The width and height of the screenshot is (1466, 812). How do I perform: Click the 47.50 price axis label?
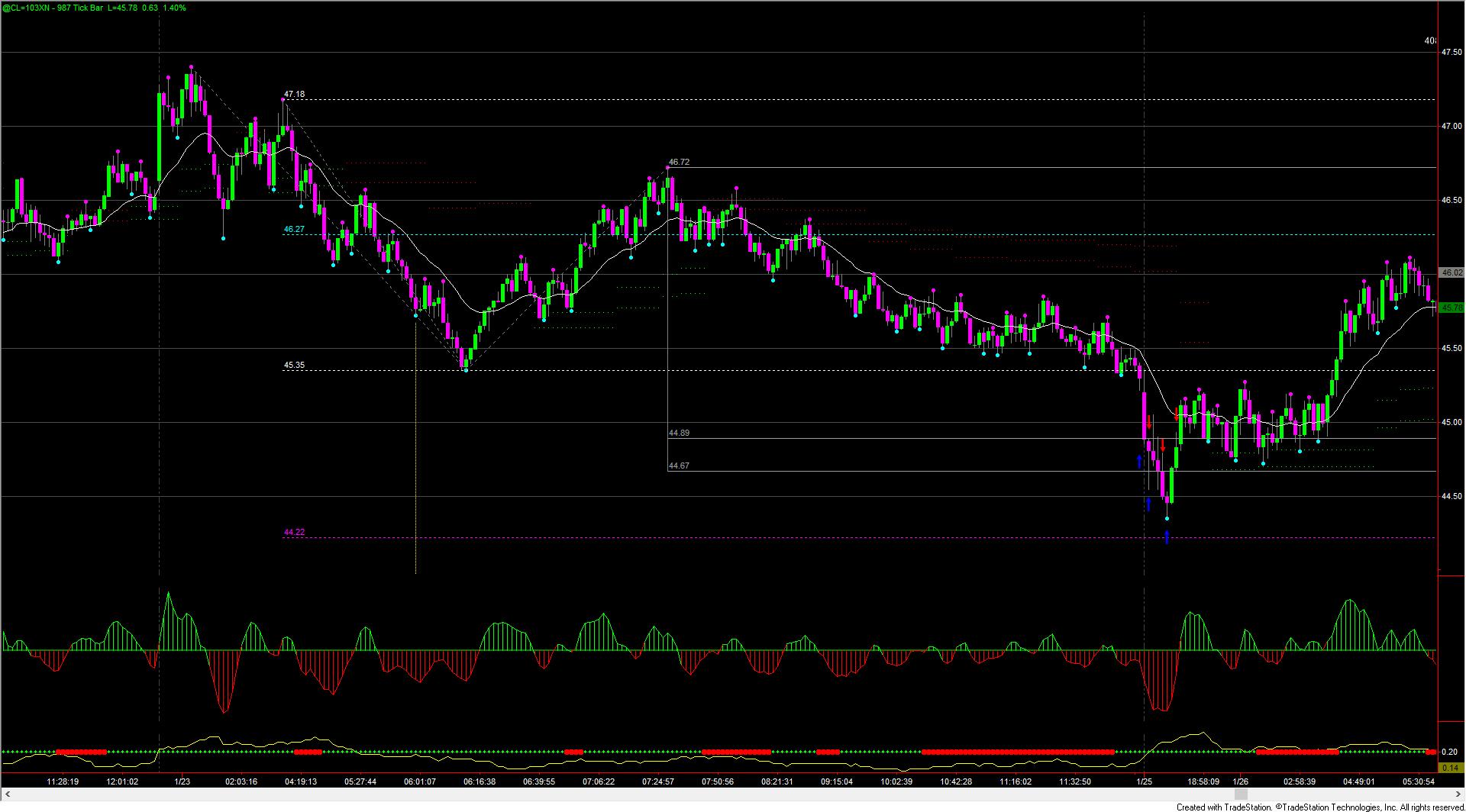1451,52
